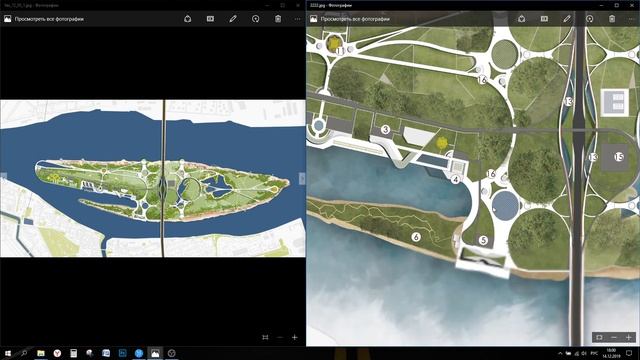Screen dimensions: 640x360
Task: Start slideshow in right 3333.jpg window
Action: [544, 19]
